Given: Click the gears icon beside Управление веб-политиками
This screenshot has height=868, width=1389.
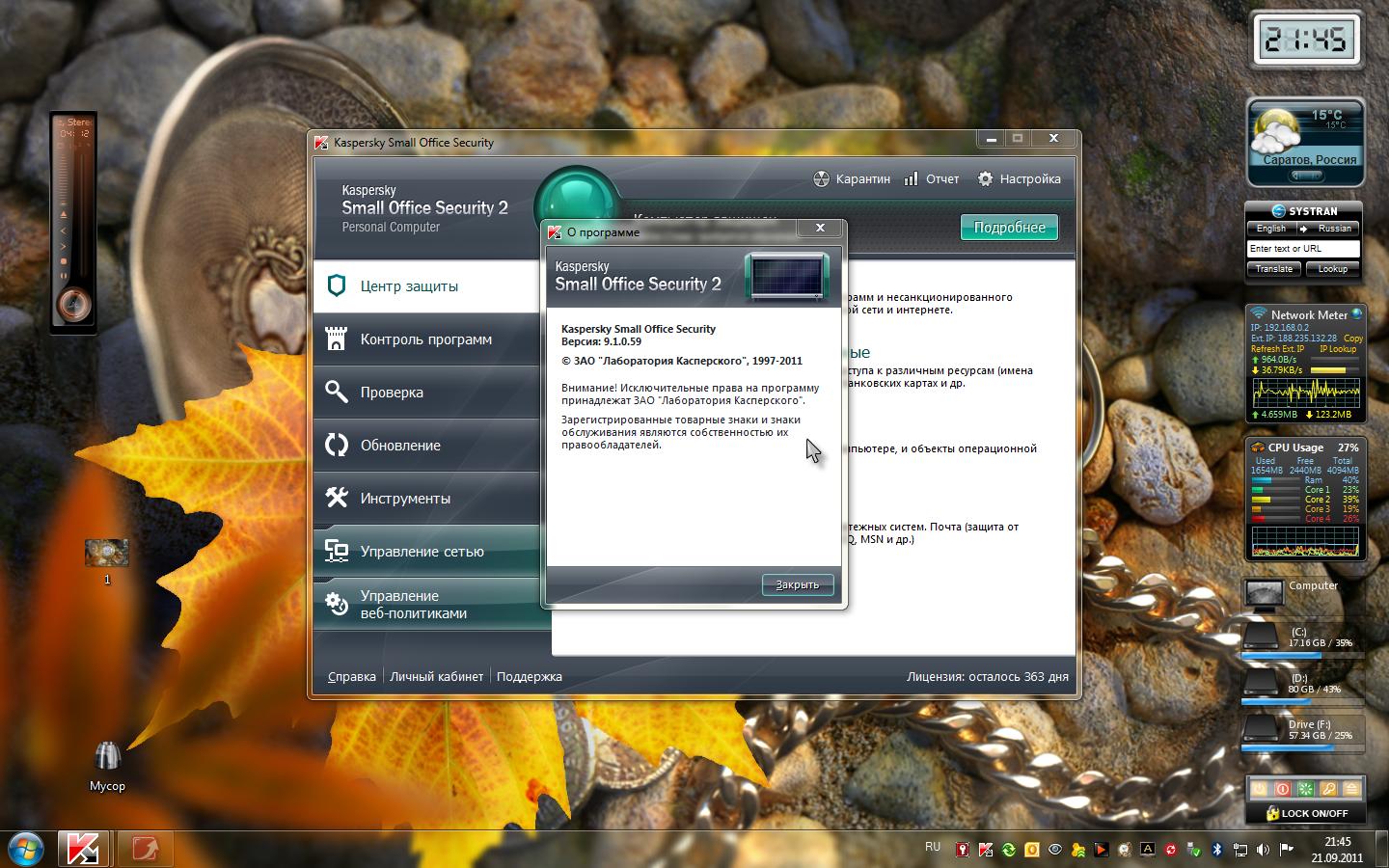Looking at the screenshot, I should click(x=337, y=604).
